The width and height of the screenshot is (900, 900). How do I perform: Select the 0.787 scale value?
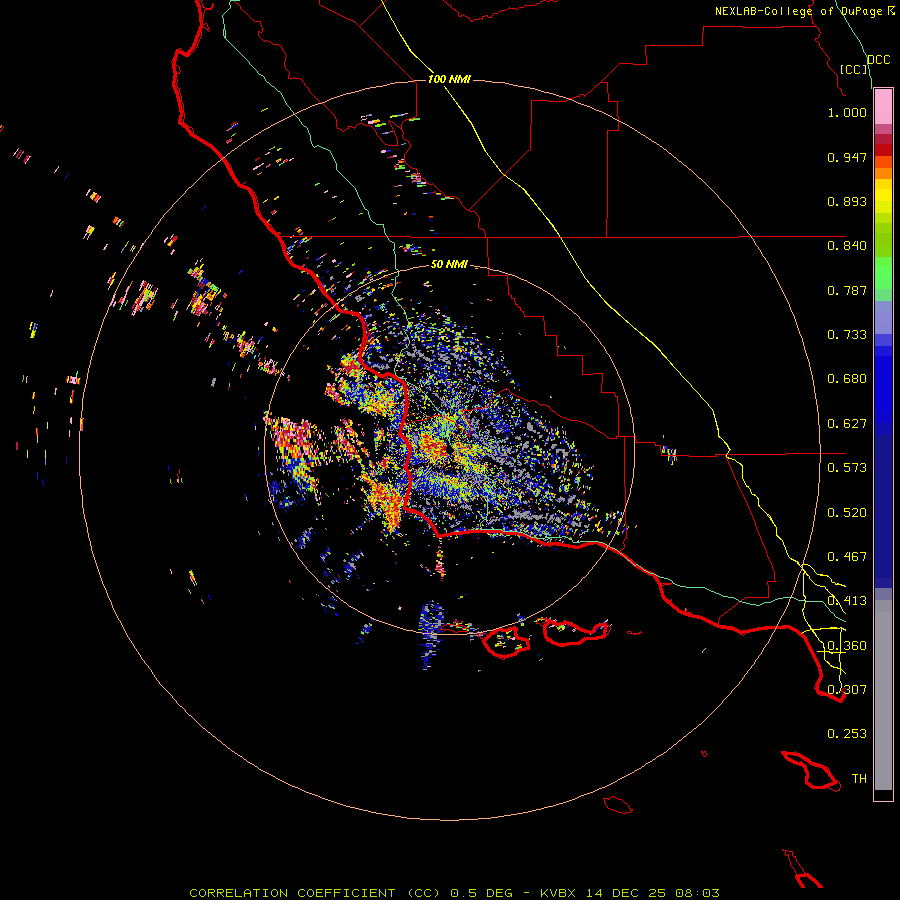click(847, 290)
